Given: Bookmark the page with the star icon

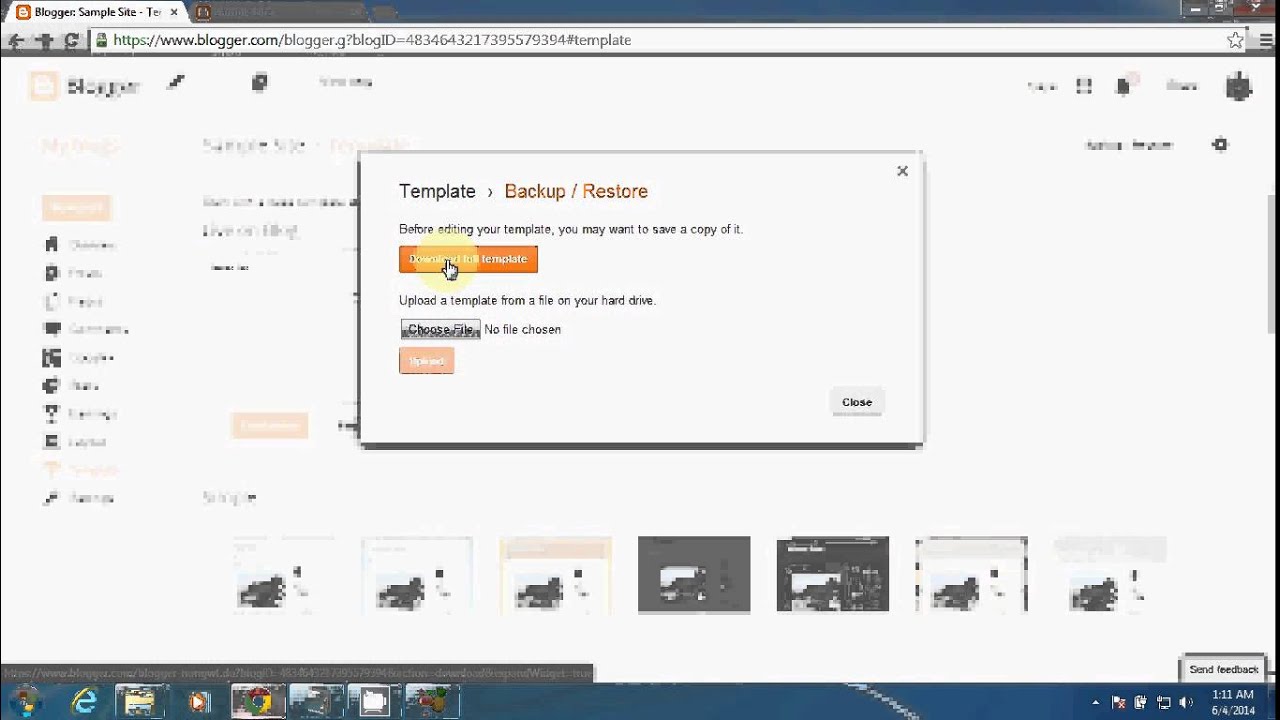Looking at the screenshot, I should click(1236, 41).
